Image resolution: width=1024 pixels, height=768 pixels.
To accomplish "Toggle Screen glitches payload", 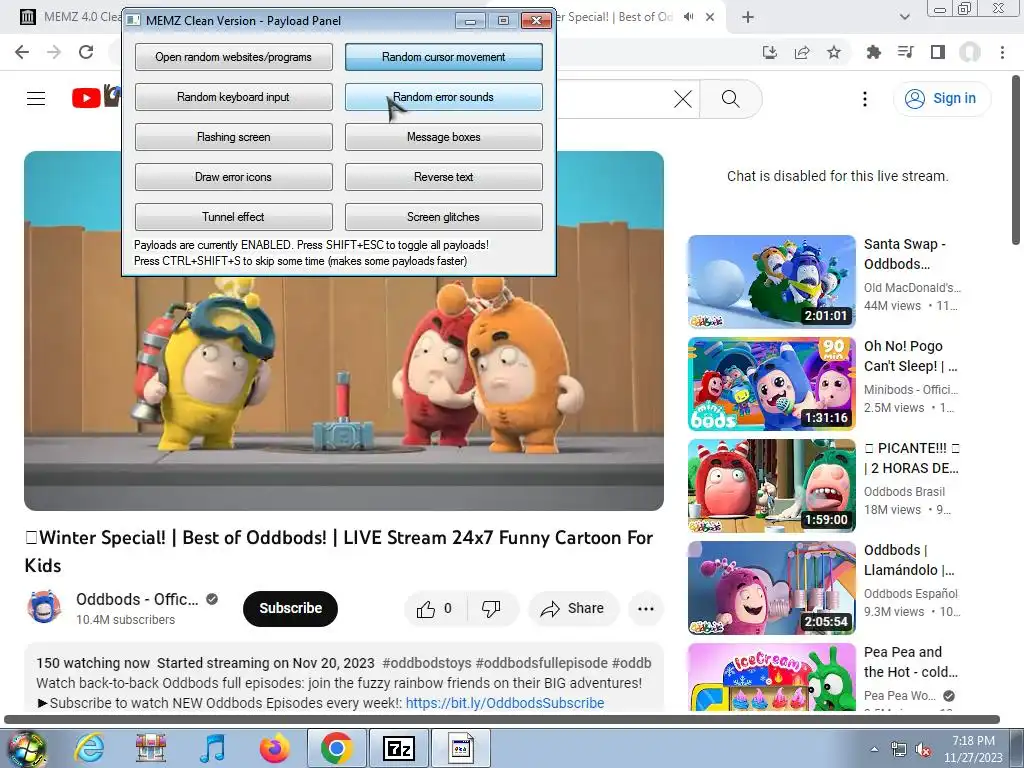I will 443,216.
